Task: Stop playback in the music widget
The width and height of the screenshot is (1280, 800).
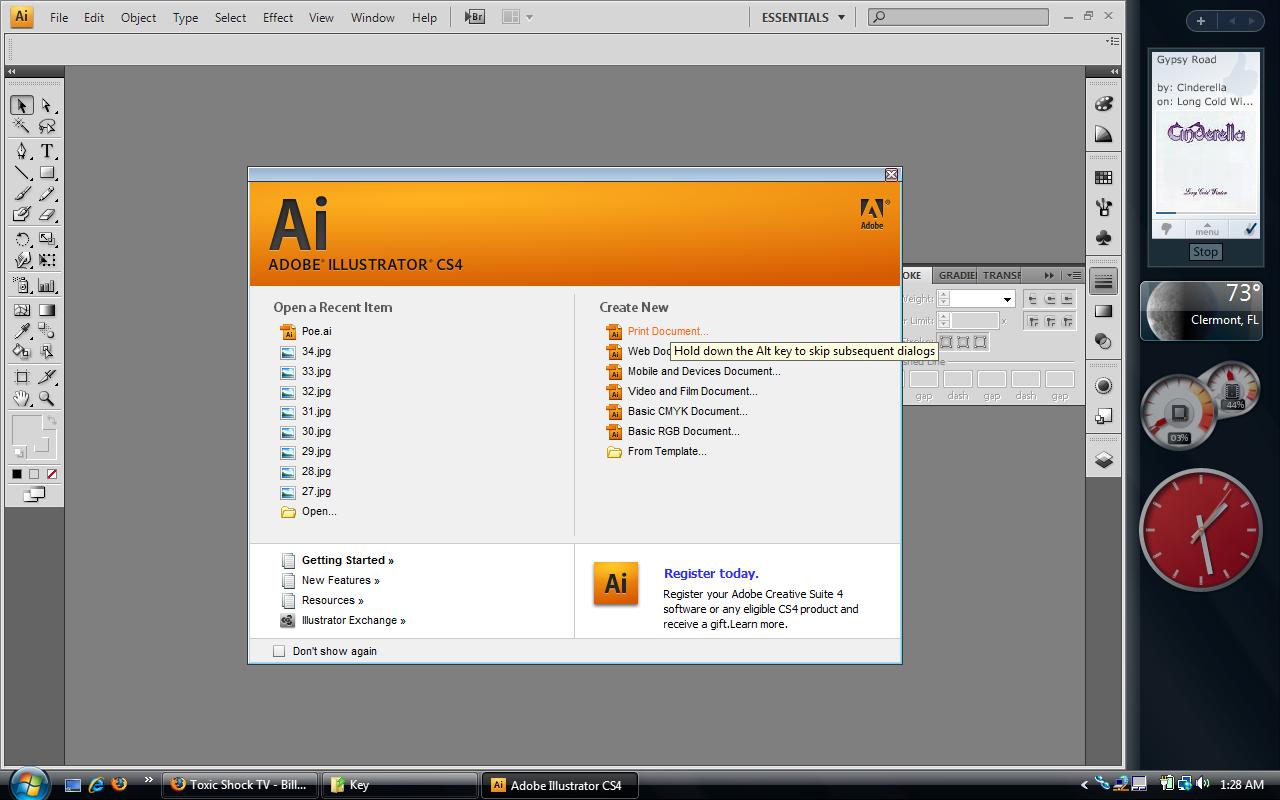Action: tap(1205, 252)
